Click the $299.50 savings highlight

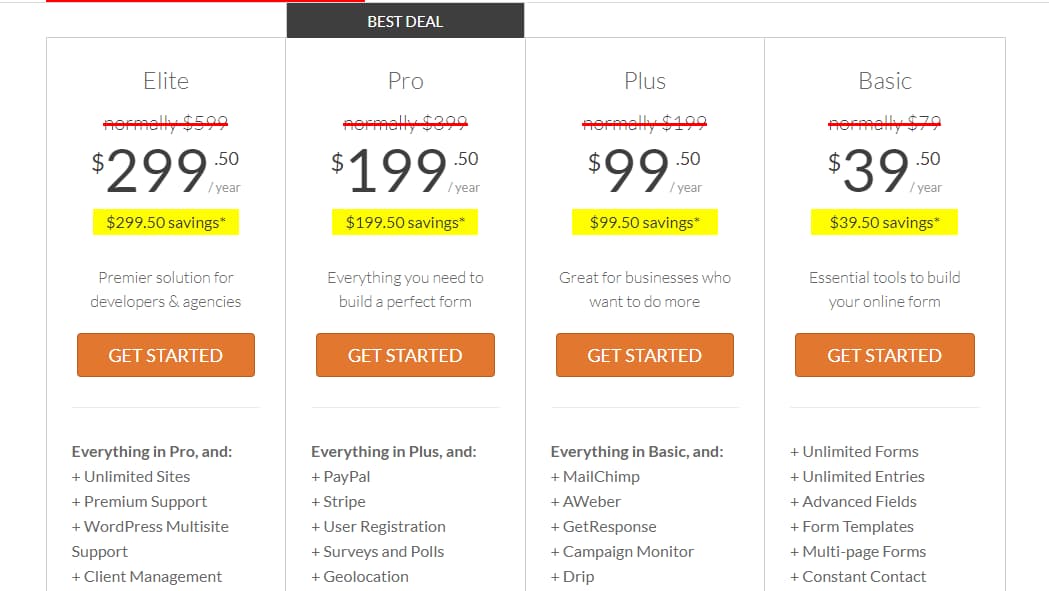pos(165,221)
